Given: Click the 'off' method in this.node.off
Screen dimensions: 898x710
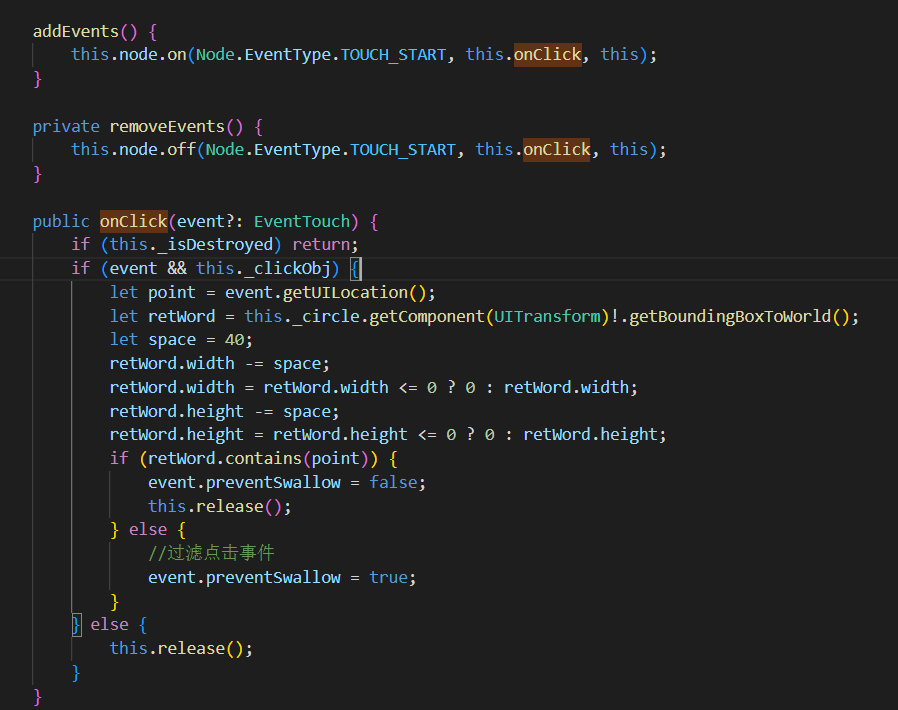Looking at the screenshot, I should tap(182, 149).
